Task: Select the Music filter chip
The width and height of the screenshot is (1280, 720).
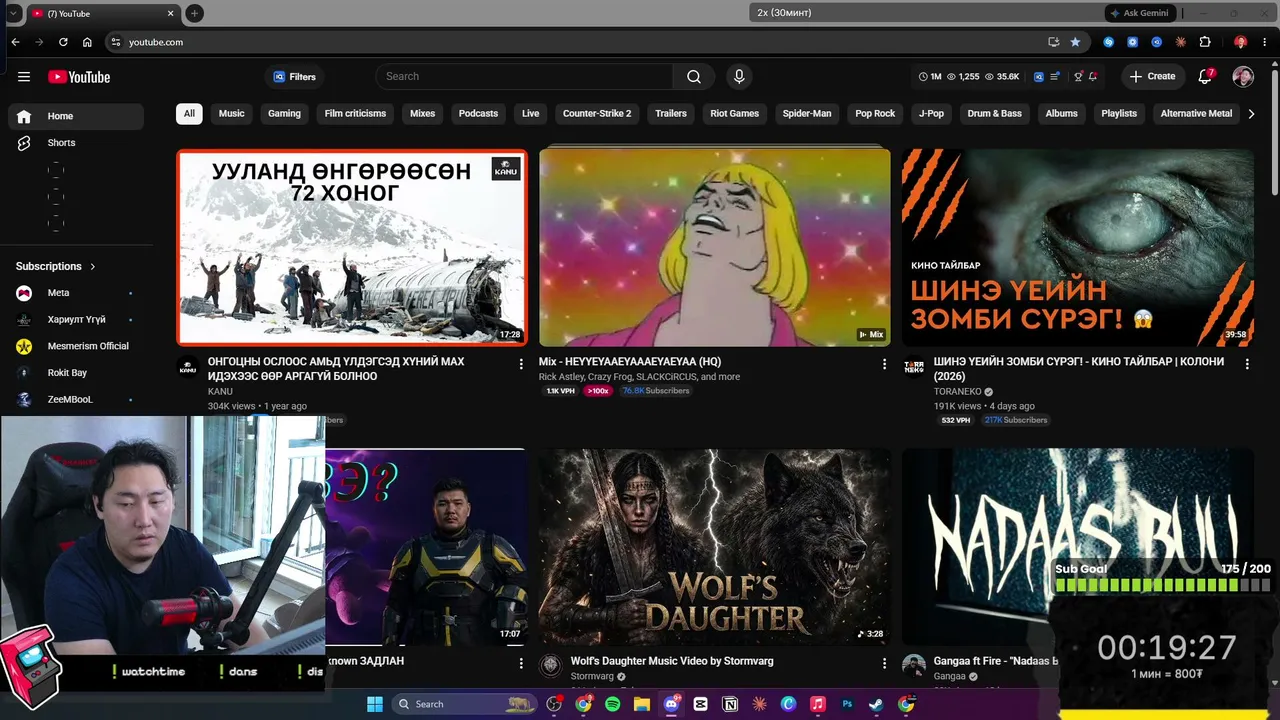Action: click(232, 114)
